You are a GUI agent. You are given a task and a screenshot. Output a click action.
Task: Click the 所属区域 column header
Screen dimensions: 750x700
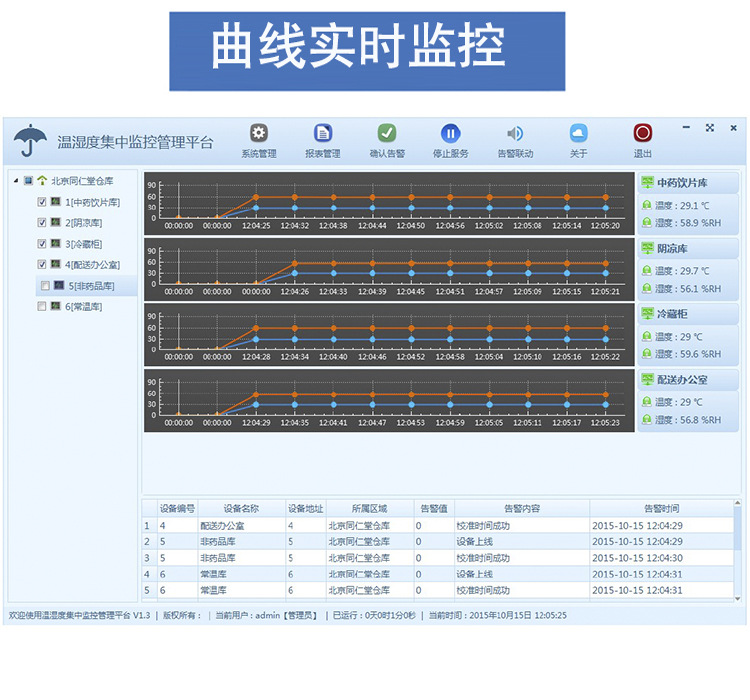(x=370, y=509)
